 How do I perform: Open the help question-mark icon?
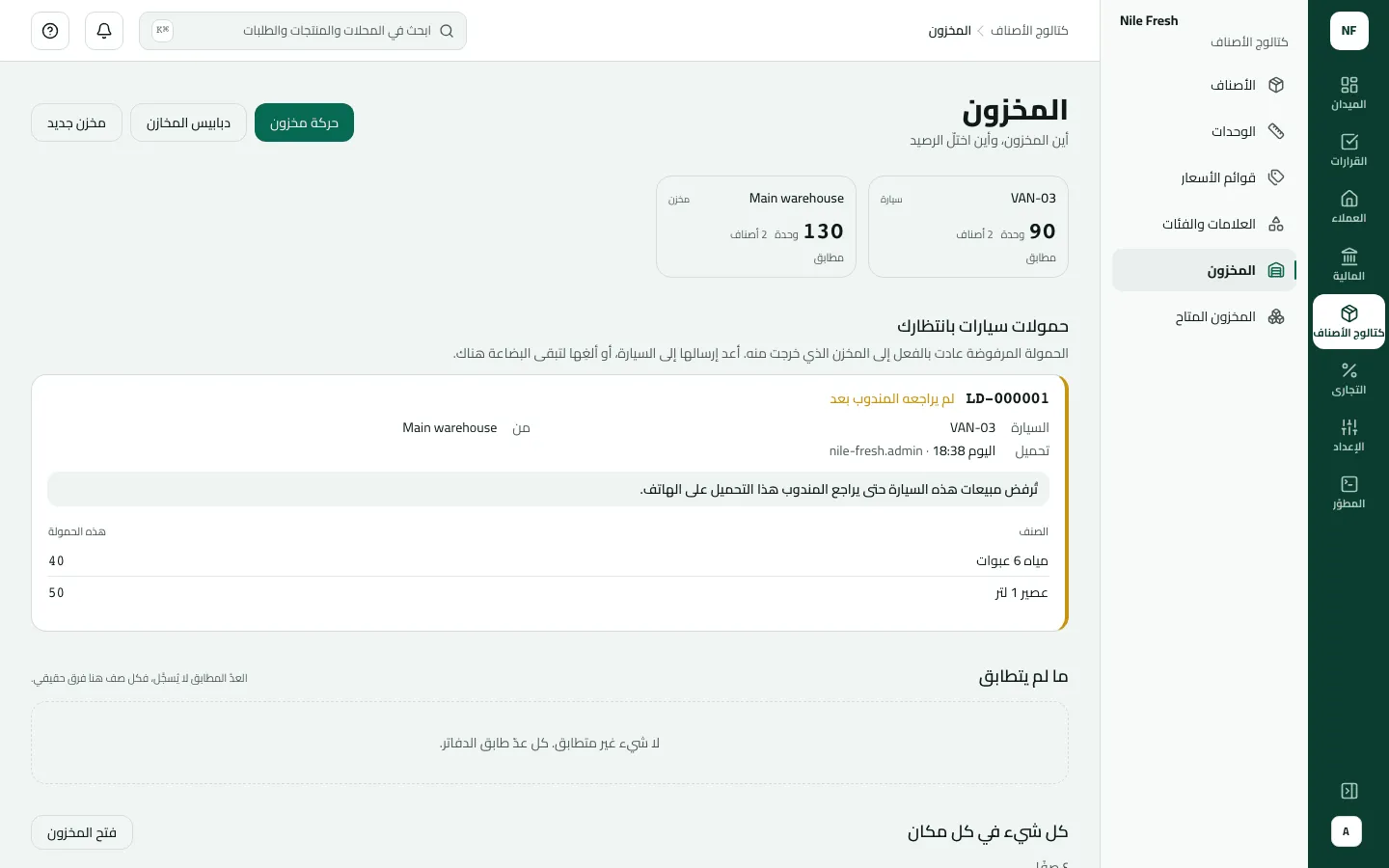pos(50,31)
